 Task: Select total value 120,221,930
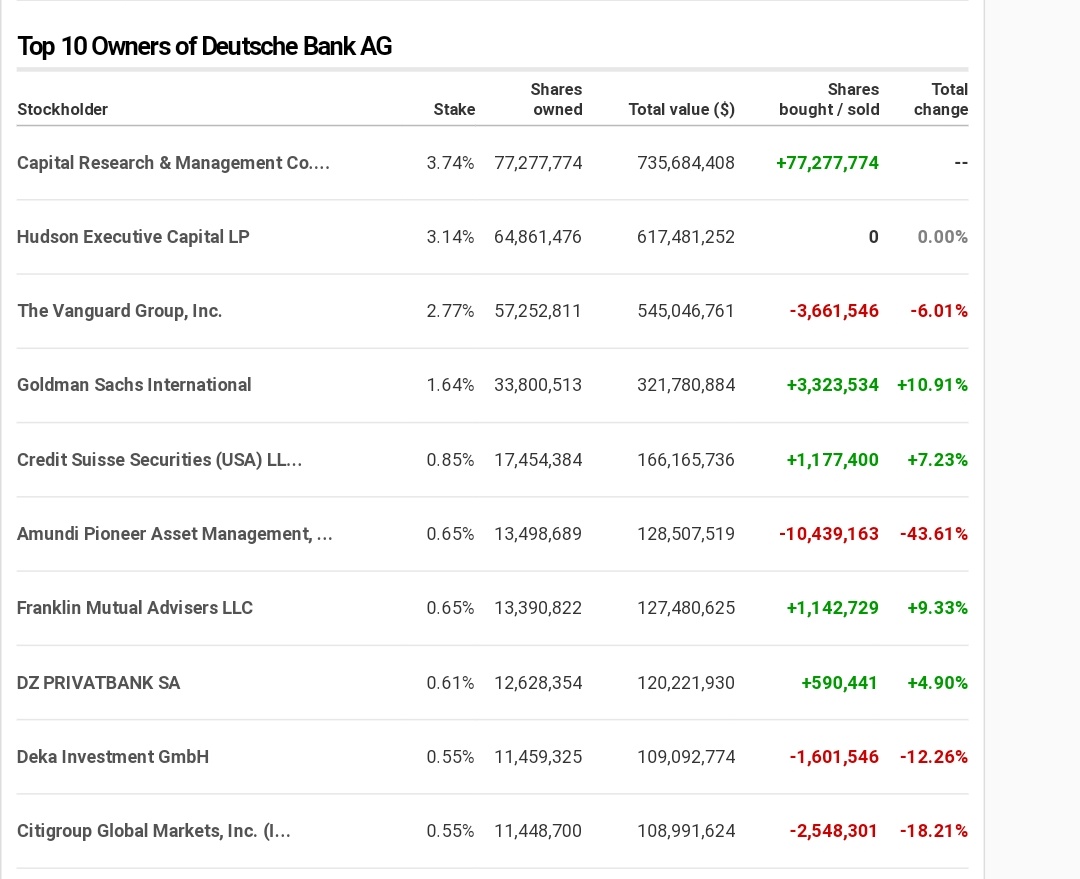[686, 683]
